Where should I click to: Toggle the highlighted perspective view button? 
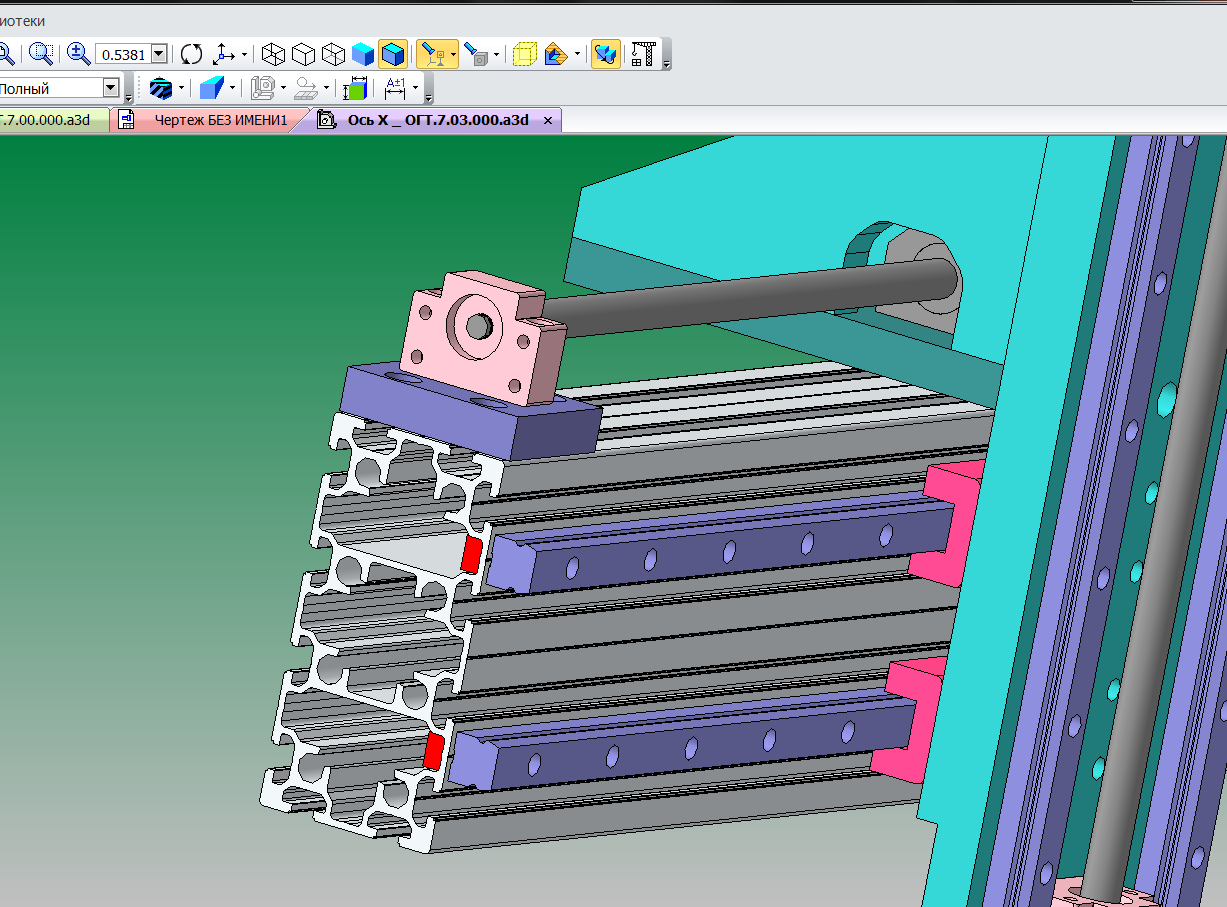coord(432,54)
